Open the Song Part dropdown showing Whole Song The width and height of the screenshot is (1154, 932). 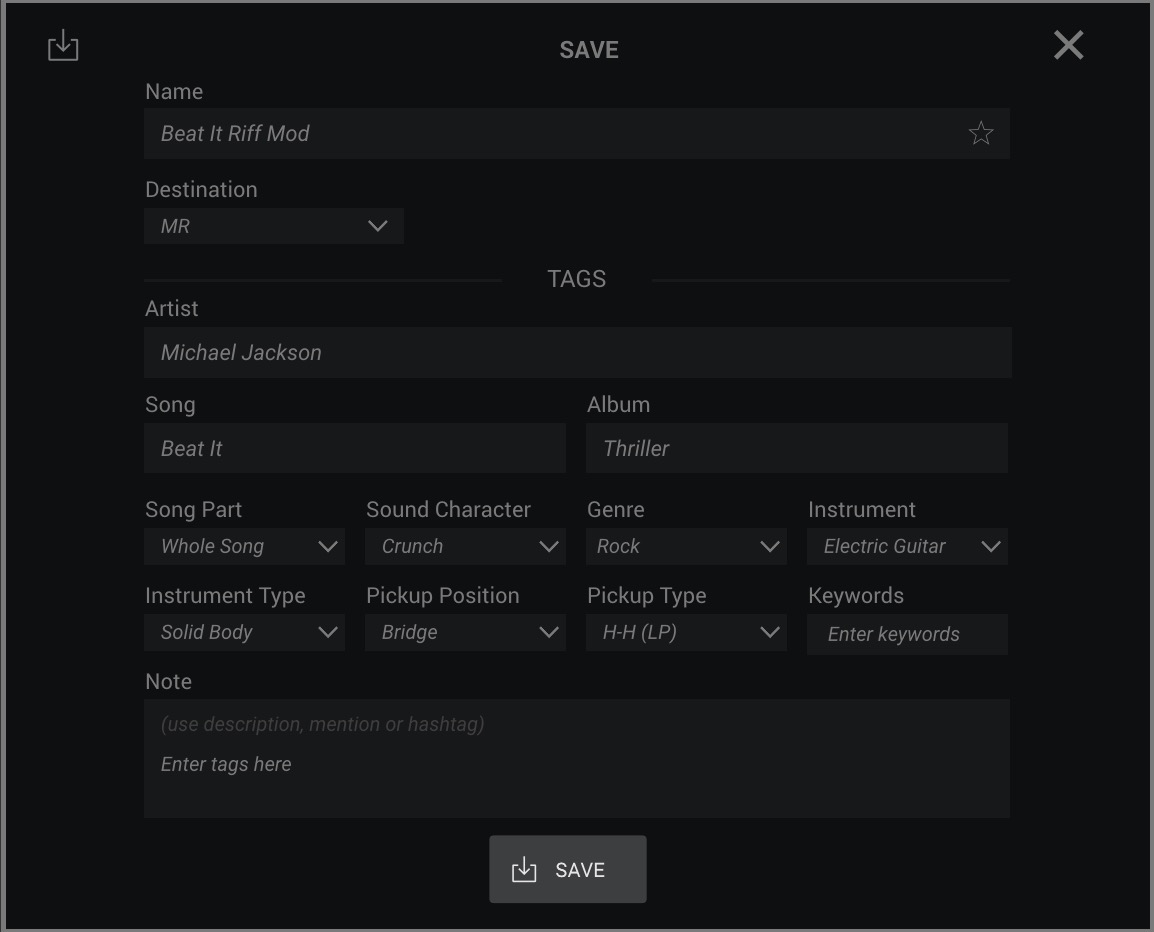(244, 546)
